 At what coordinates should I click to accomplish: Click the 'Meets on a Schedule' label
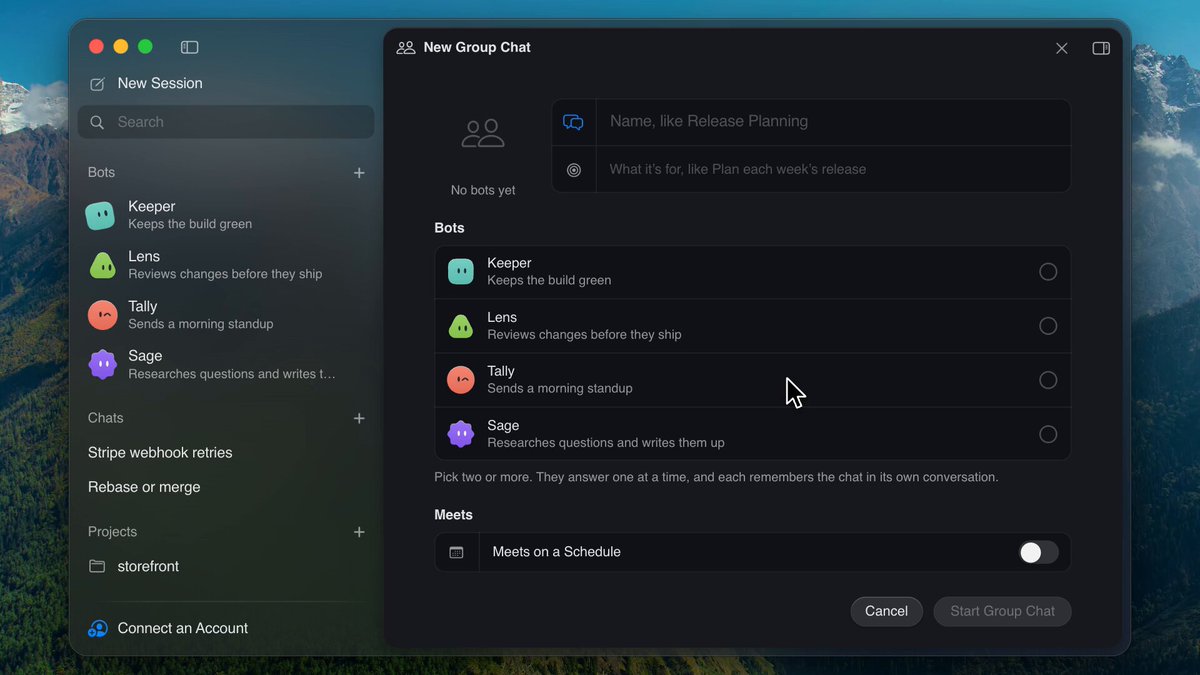pyautogui.click(x=556, y=552)
